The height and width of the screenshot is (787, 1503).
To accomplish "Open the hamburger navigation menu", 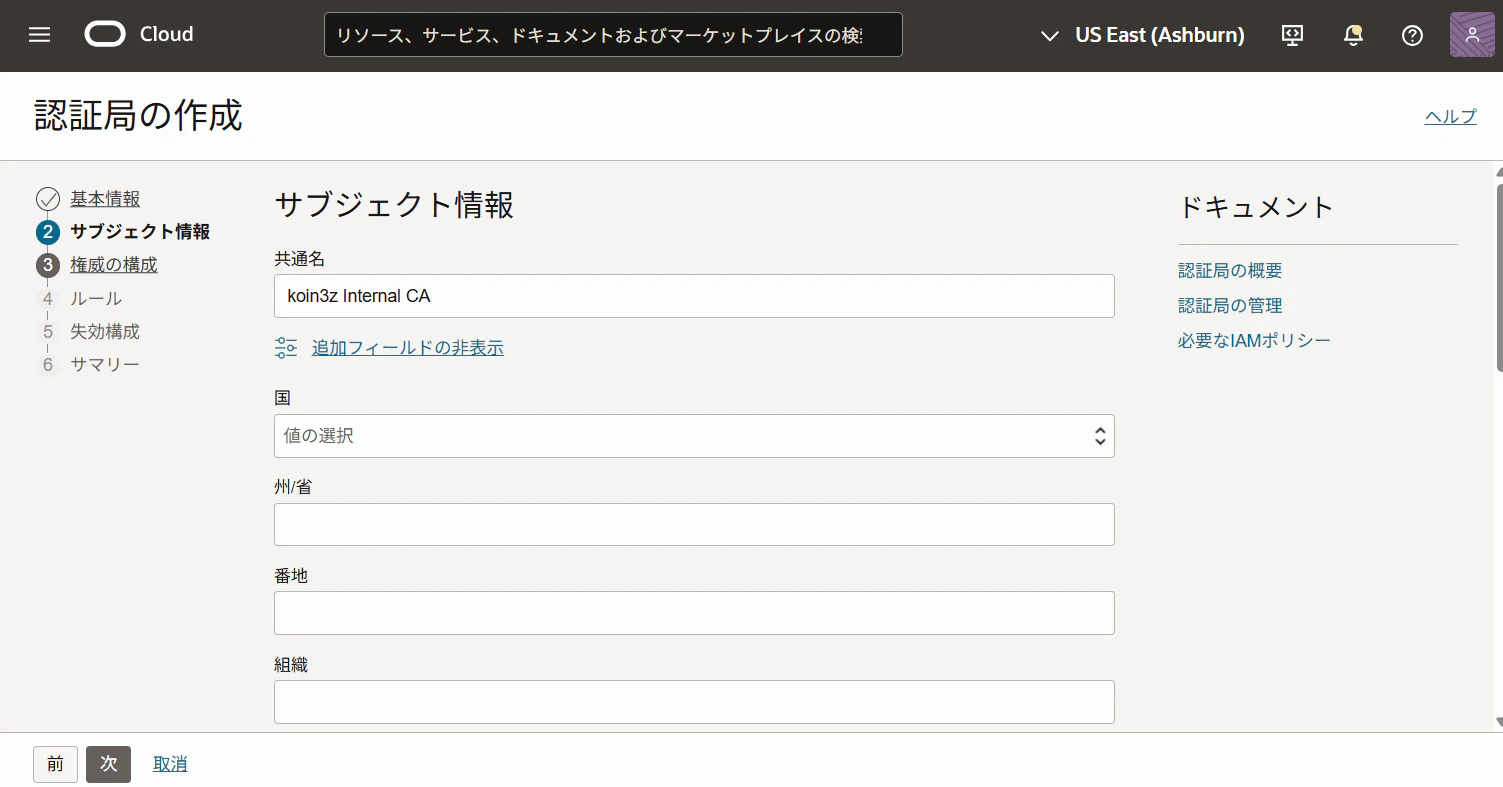I will pyautogui.click(x=39, y=35).
